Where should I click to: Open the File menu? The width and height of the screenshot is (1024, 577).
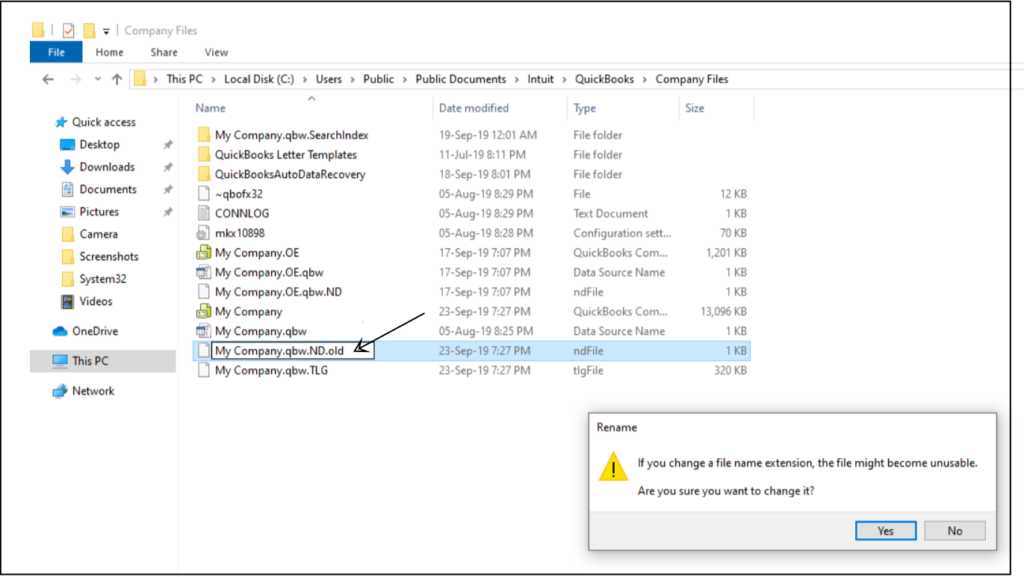pos(55,51)
